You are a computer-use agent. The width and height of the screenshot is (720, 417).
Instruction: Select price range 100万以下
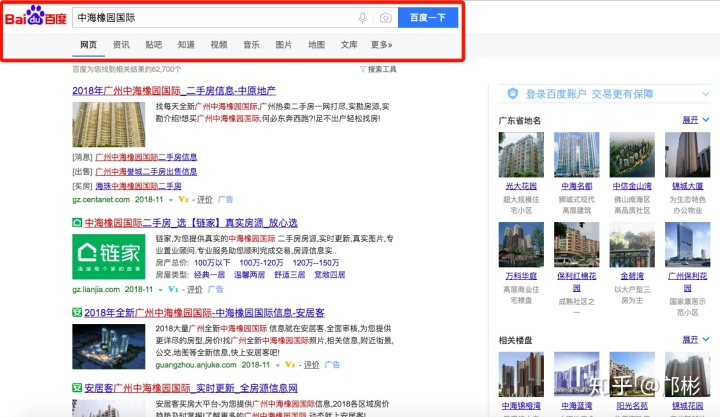[x=212, y=263]
